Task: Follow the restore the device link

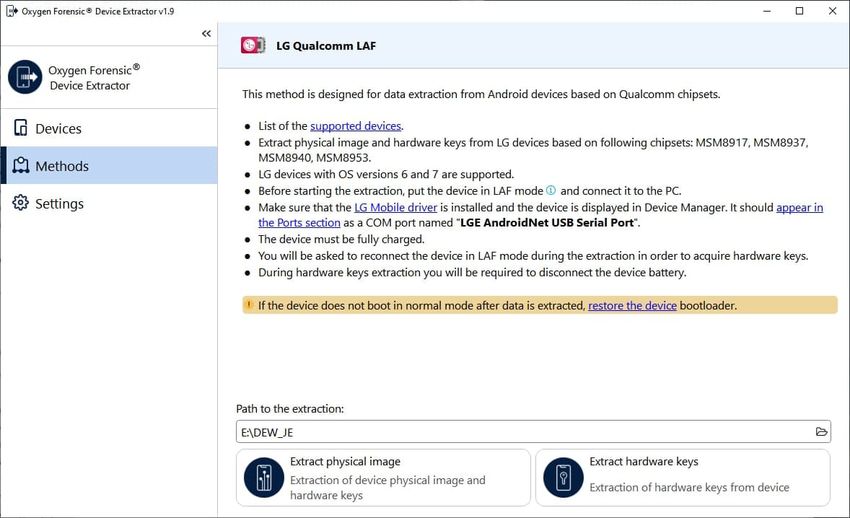Action: coord(632,306)
